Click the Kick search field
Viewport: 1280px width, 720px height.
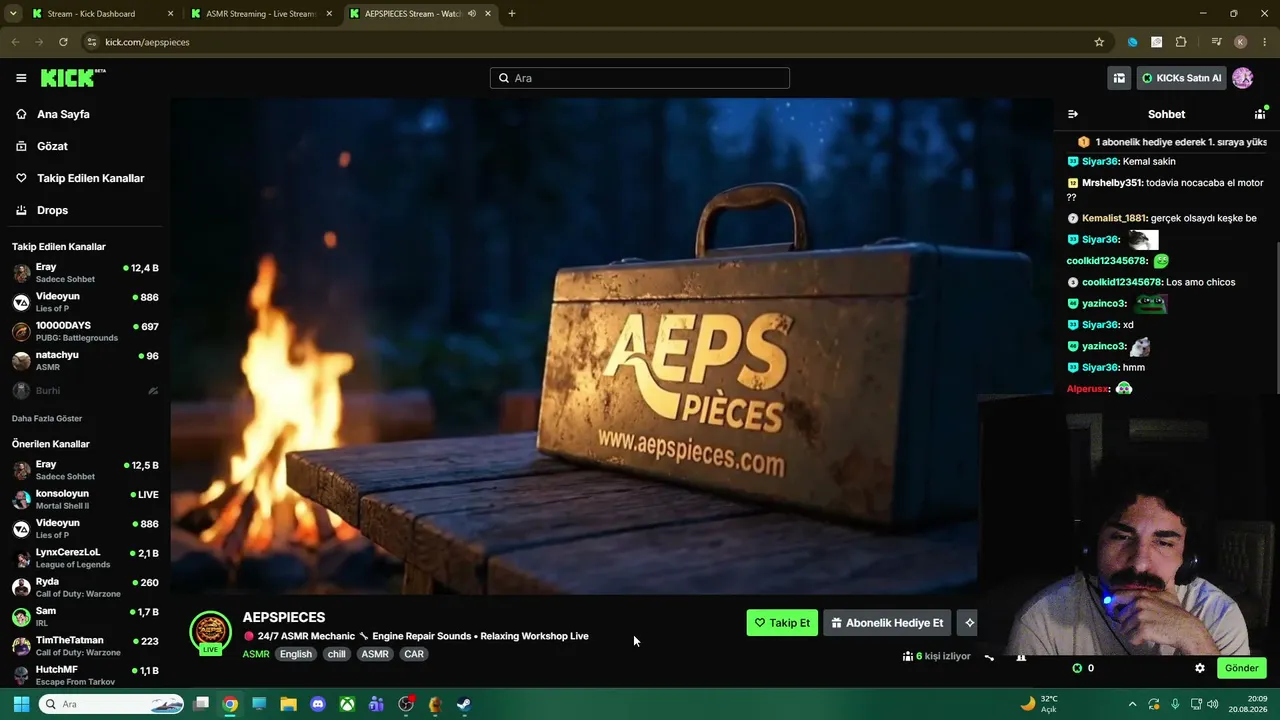(640, 78)
